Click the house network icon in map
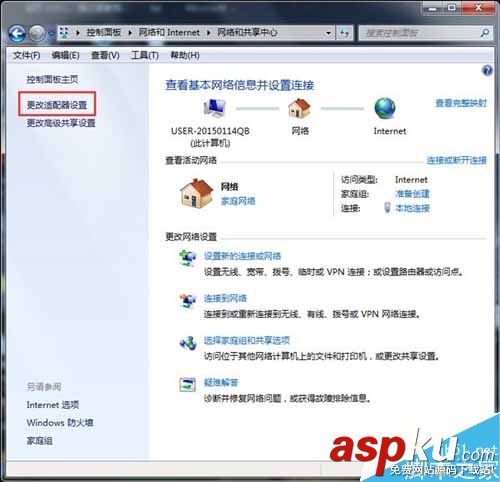 click(299, 108)
